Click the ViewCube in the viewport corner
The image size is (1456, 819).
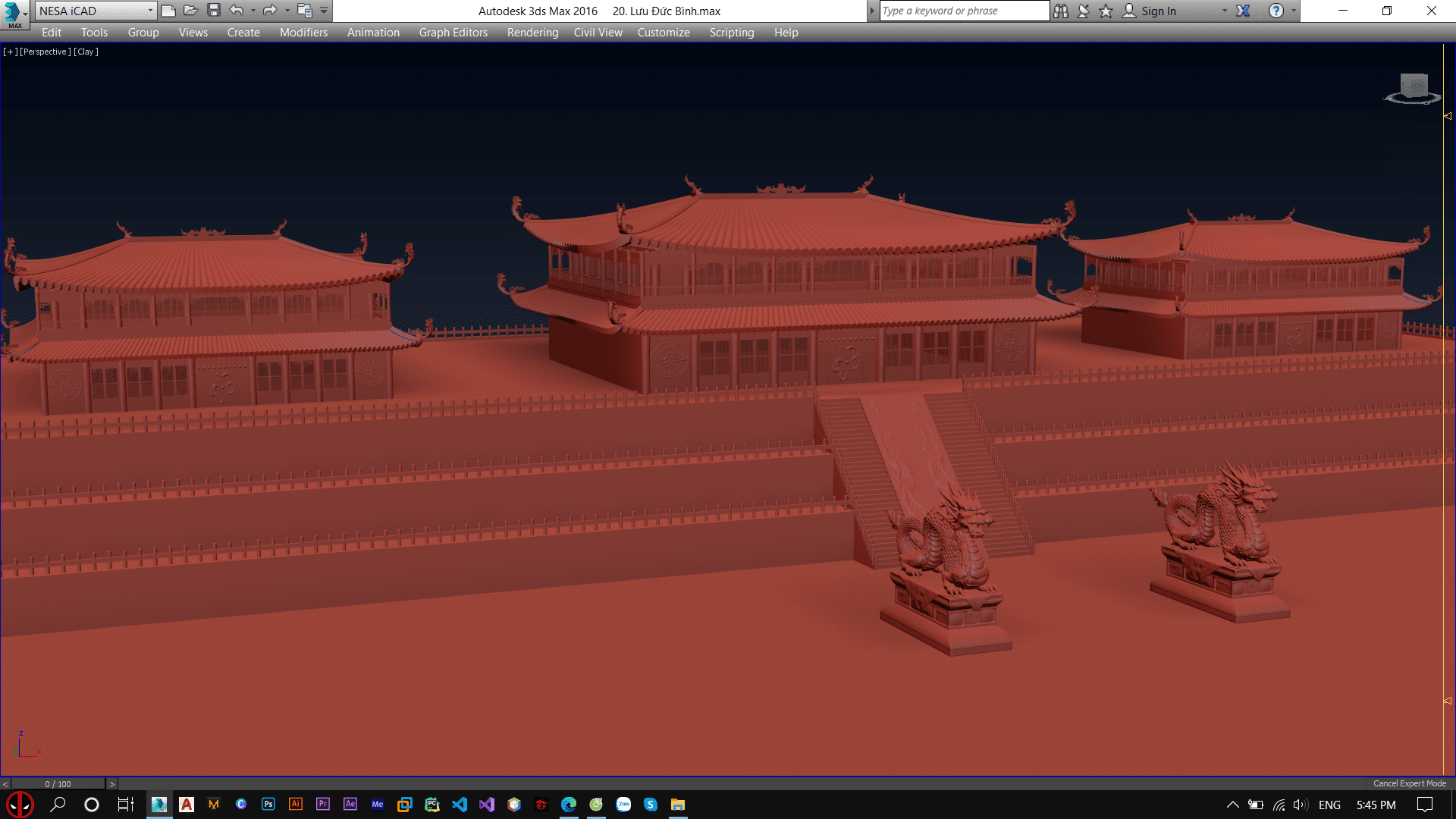click(x=1414, y=86)
